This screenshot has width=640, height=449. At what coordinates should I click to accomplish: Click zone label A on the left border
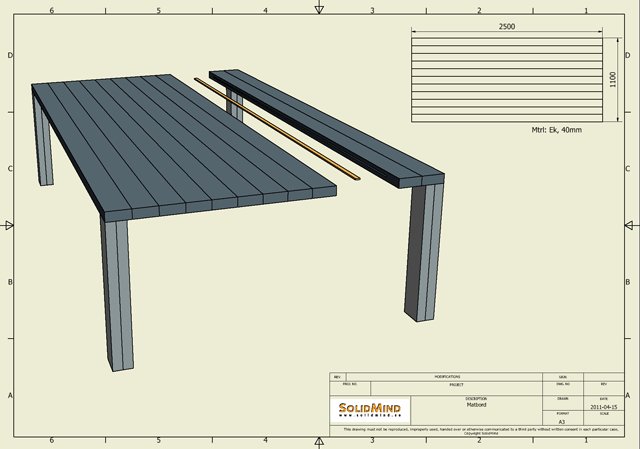(x=10, y=395)
